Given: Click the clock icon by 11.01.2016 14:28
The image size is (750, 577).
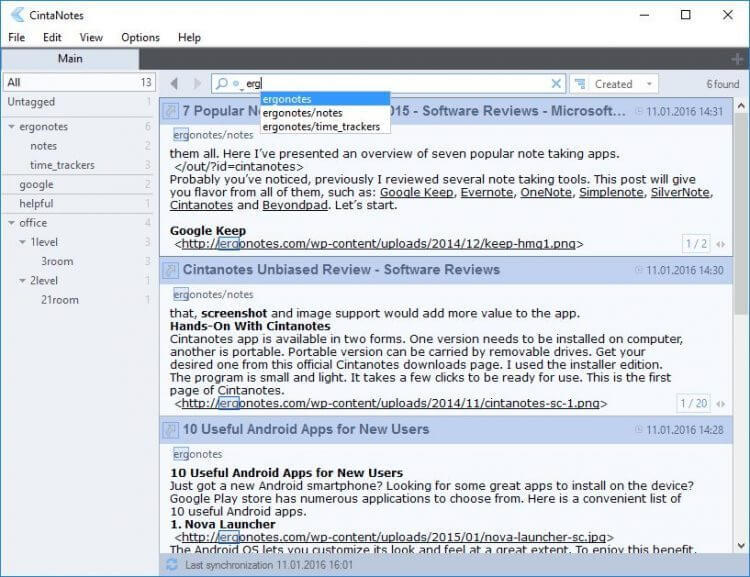Looking at the screenshot, I should coord(639,430).
